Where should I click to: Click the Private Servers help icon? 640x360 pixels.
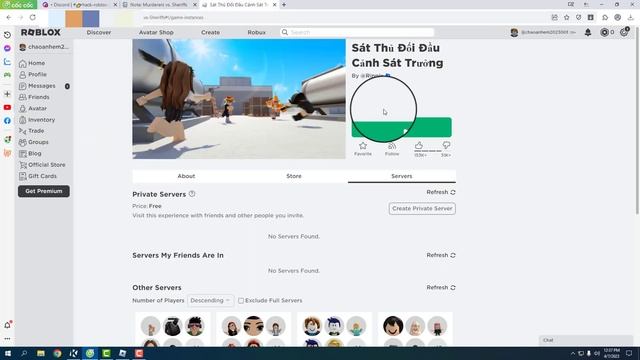(x=192, y=194)
